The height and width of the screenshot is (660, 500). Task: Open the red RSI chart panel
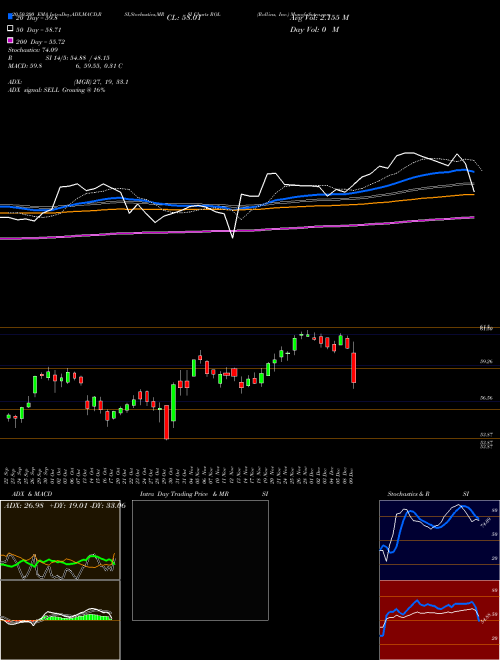tap(439, 620)
